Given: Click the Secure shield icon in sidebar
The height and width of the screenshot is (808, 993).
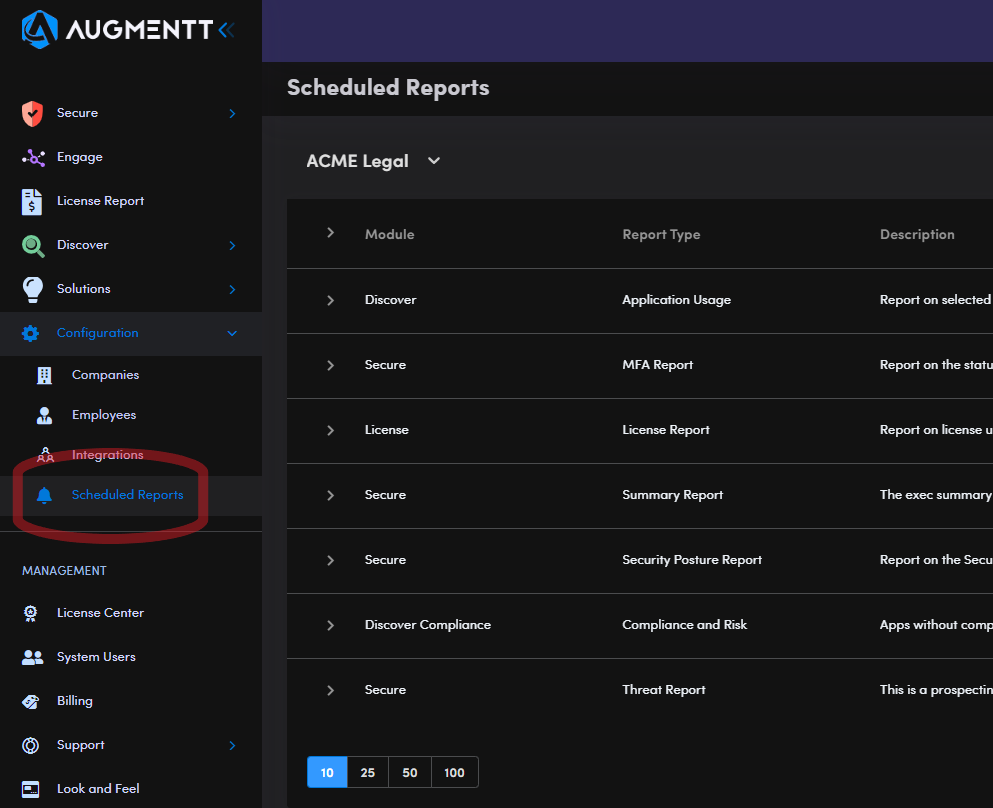Looking at the screenshot, I should 33,113.
